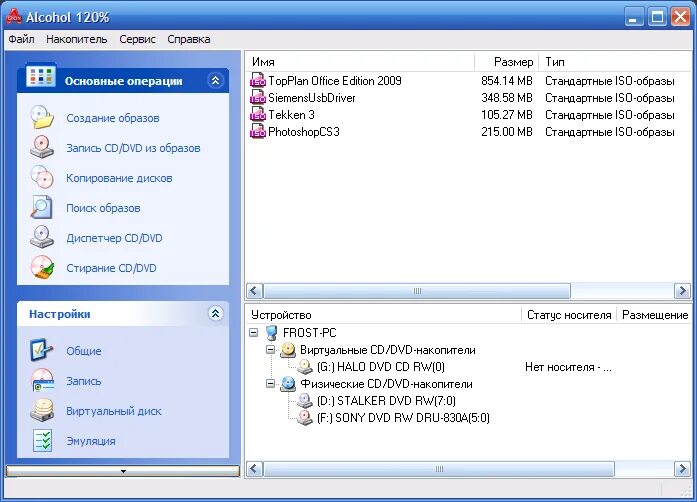Open Запись CD/DVD из образов

click(x=133, y=148)
